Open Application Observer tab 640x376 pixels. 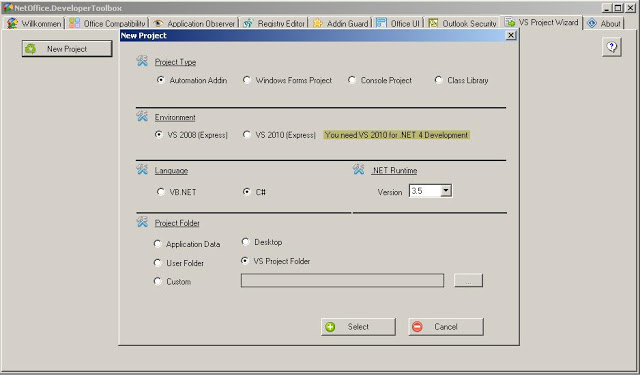(x=194, y=23)
